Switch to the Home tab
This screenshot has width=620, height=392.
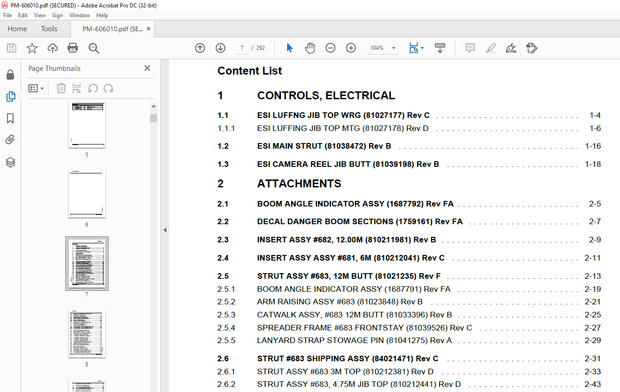click(17, 29)
